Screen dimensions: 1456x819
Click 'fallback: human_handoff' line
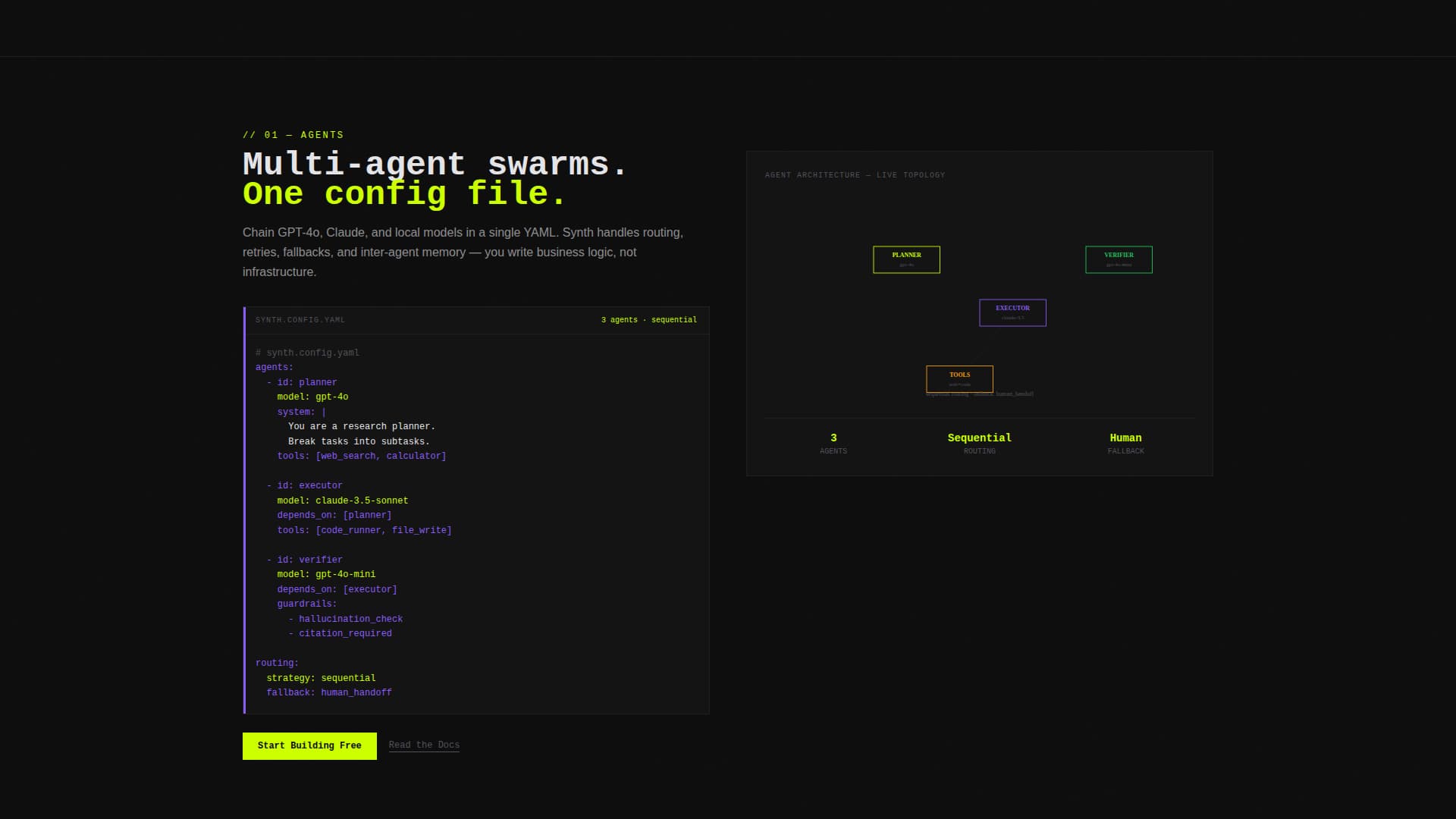[x=329, y=693]
